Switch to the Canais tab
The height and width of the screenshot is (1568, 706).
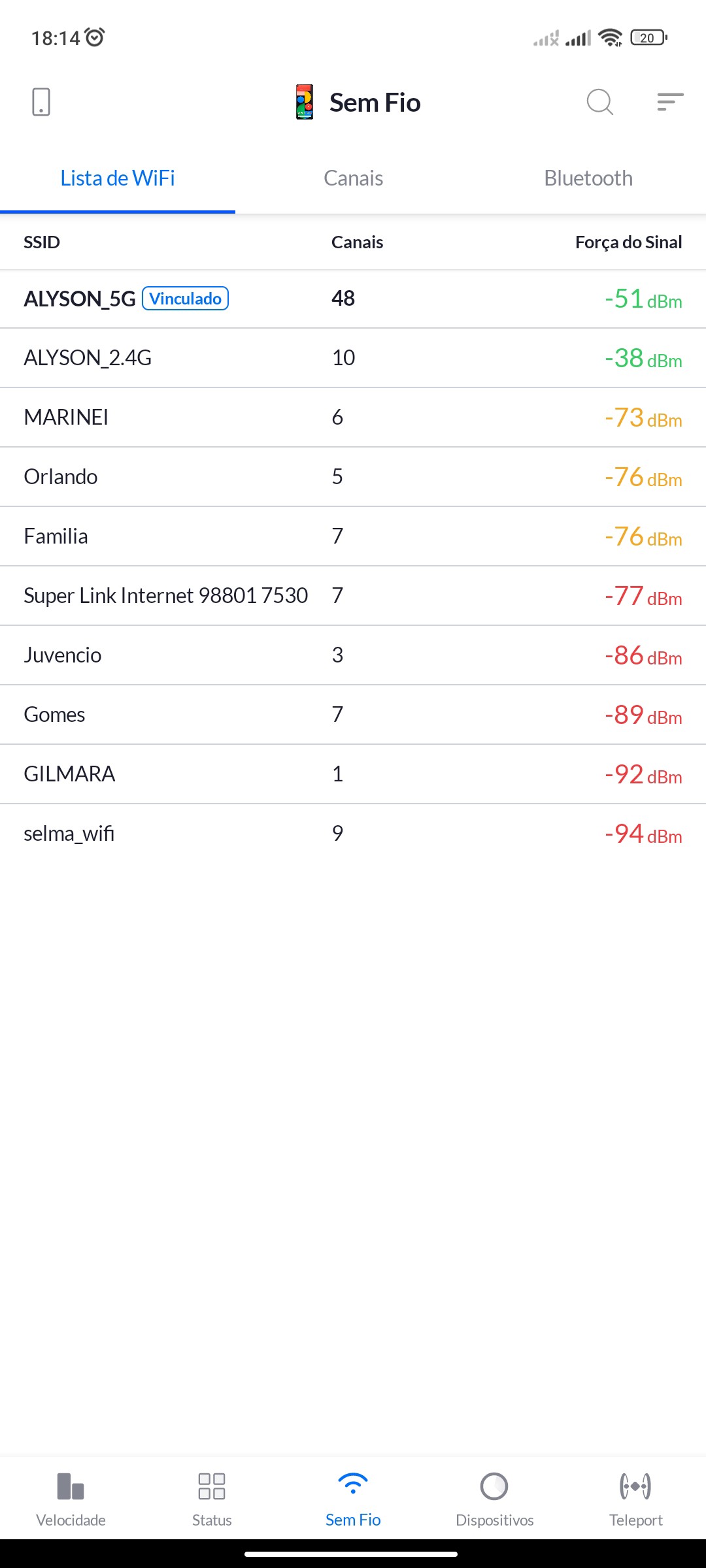tap(353, 178)
